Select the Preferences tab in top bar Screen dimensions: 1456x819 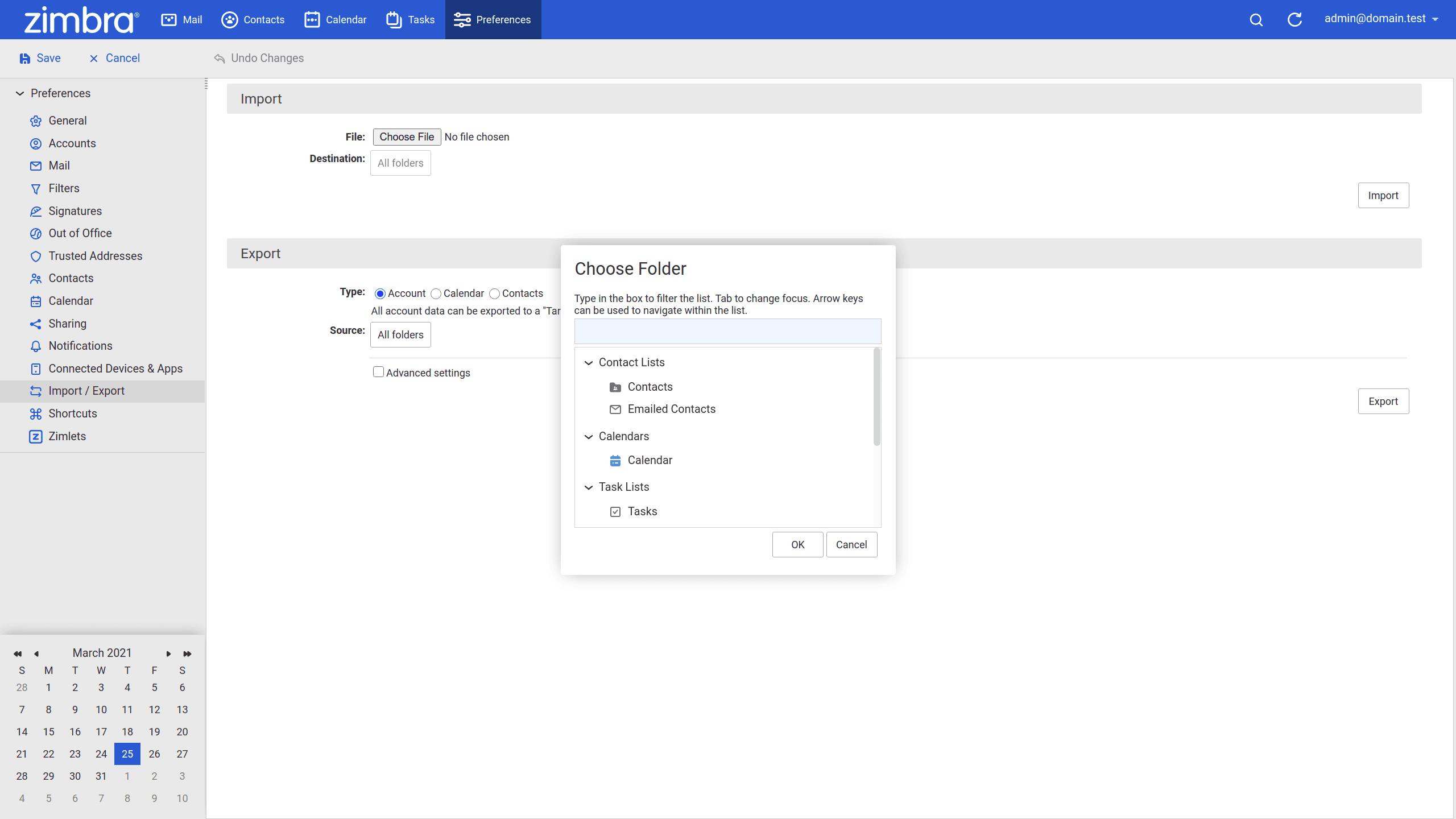[x=493, y=19]
